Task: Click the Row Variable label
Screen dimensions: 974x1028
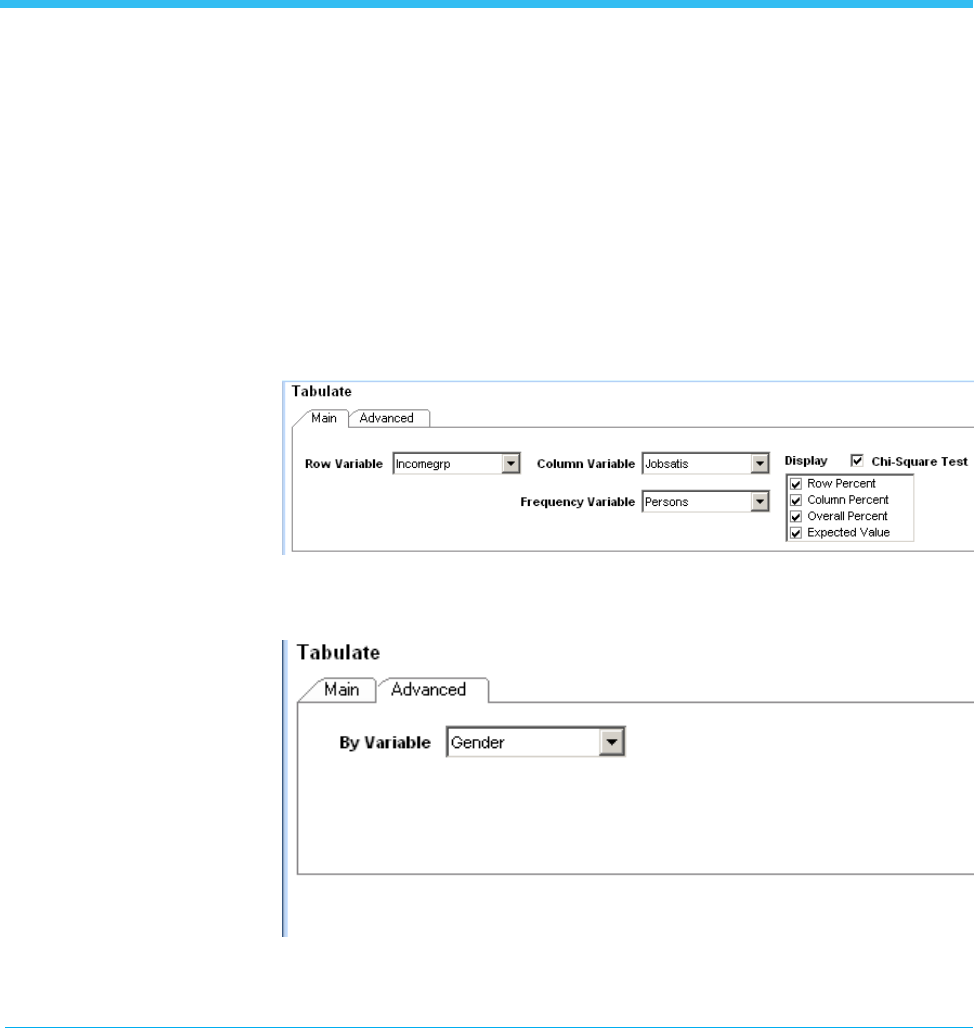Action: click(343, 464)
